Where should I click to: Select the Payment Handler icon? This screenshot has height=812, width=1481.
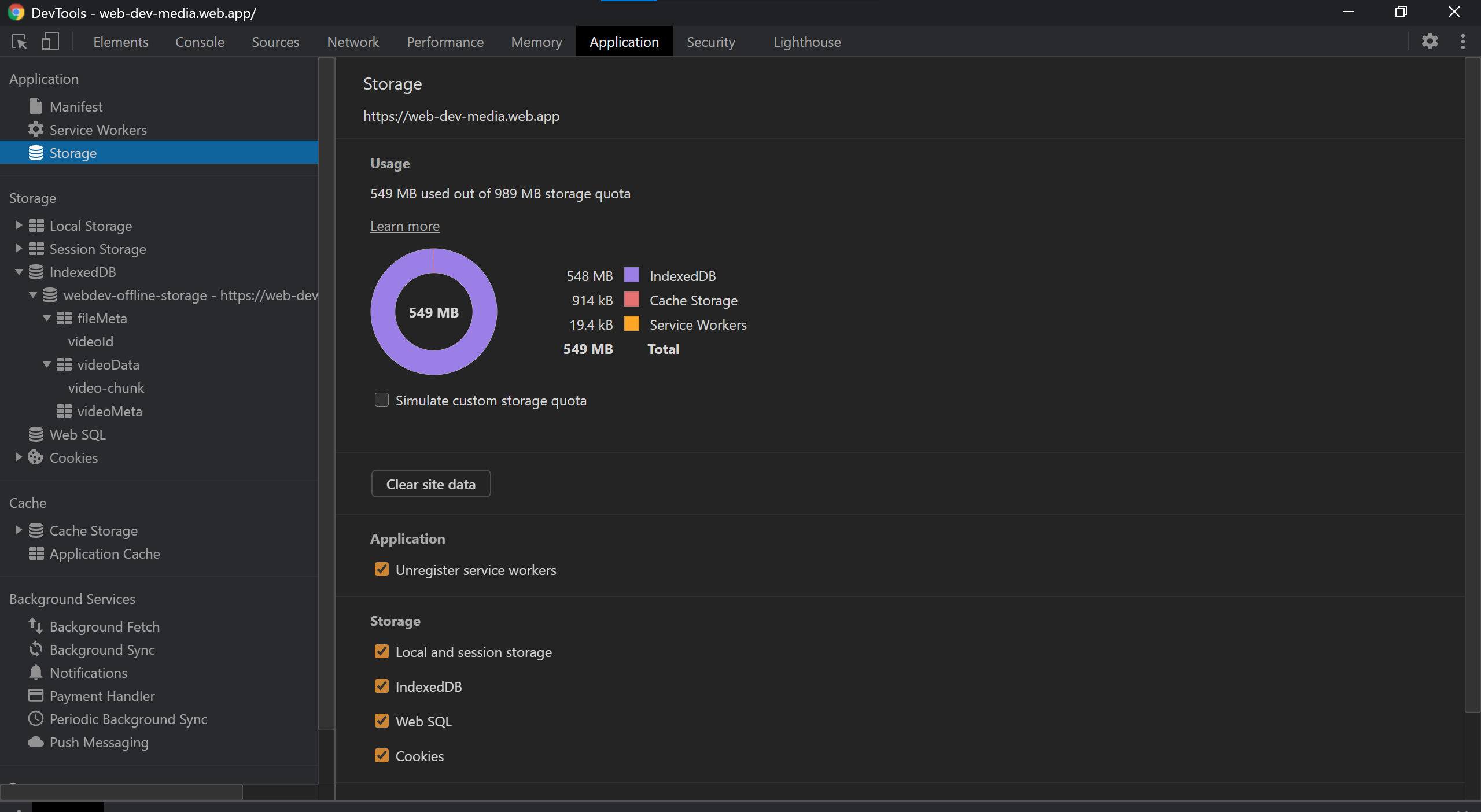35,696
